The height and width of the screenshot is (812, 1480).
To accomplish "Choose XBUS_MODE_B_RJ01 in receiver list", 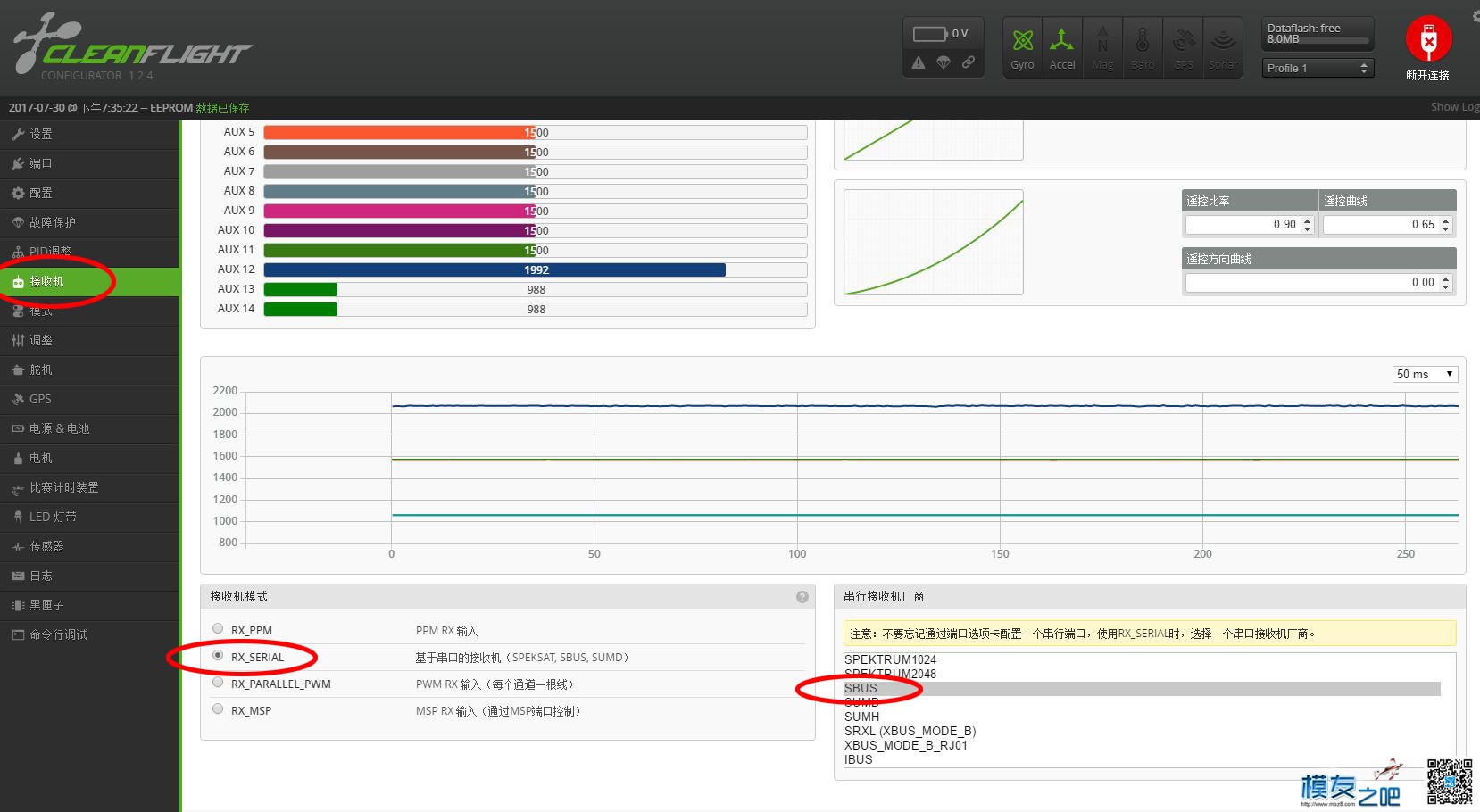I will point(1143,745).
